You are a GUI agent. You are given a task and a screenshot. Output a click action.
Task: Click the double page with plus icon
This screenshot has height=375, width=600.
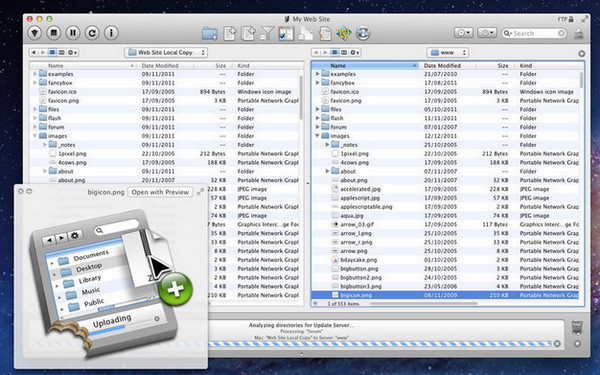[248, 33]
